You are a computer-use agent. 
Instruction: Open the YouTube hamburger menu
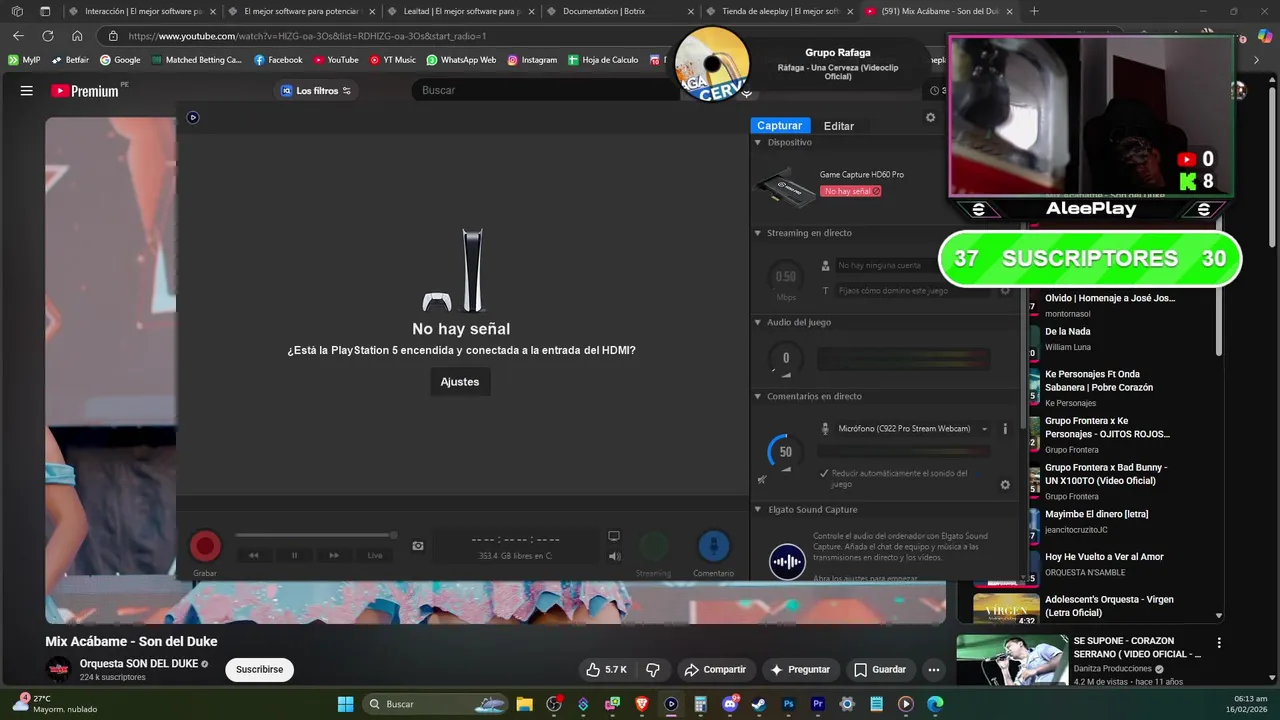click(27, 90)
